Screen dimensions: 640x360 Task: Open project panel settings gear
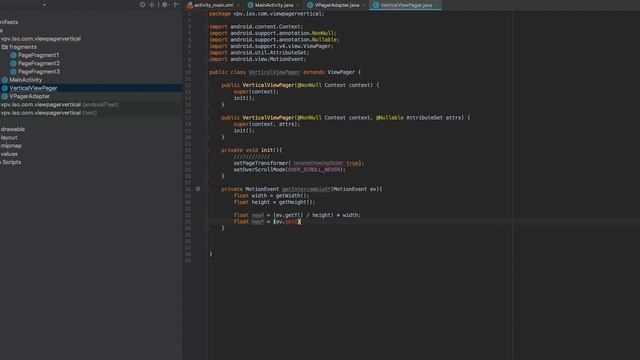[x=165, y=4]
